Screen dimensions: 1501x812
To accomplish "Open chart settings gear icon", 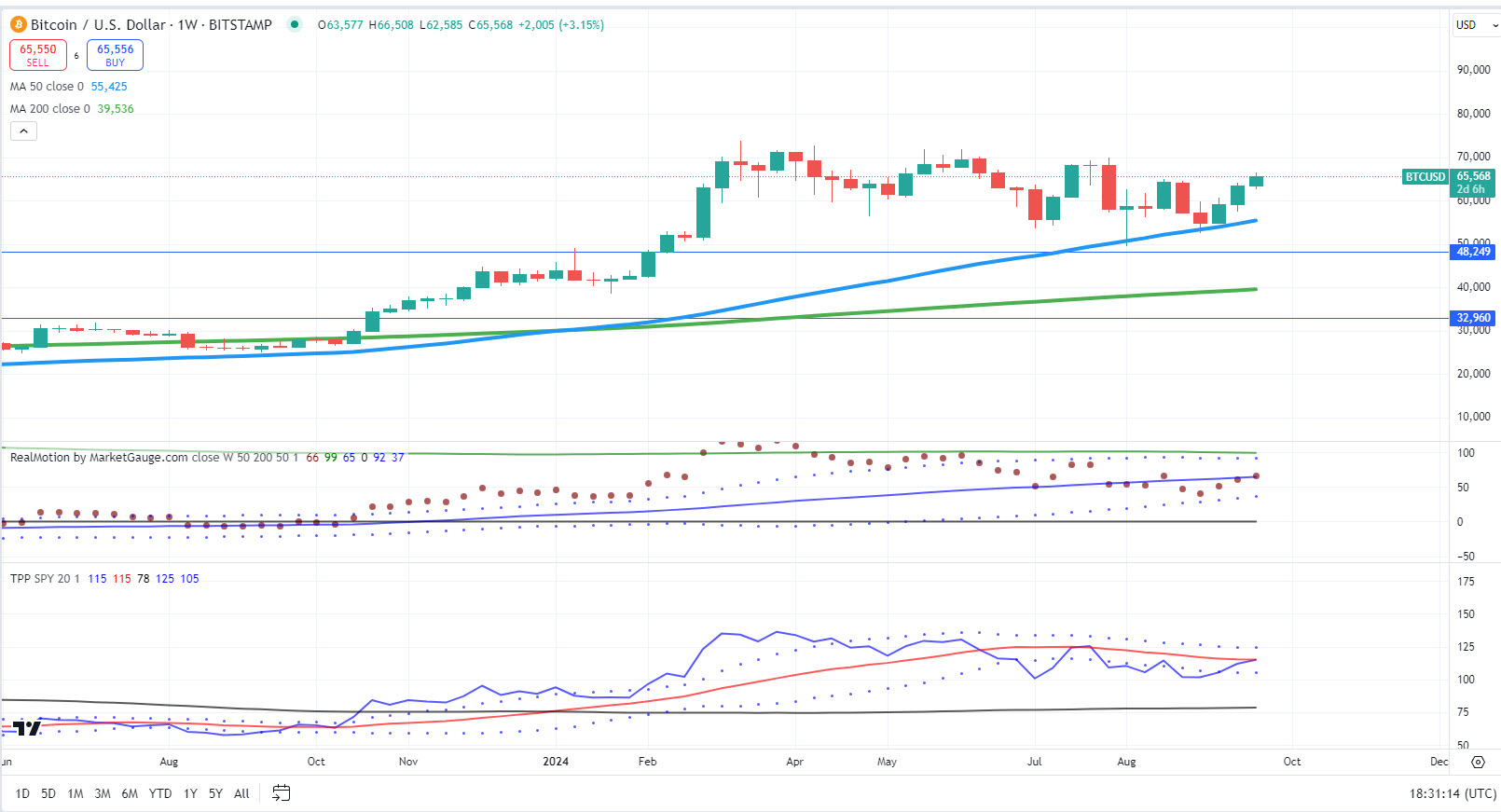I will (x=1478, y=762).
